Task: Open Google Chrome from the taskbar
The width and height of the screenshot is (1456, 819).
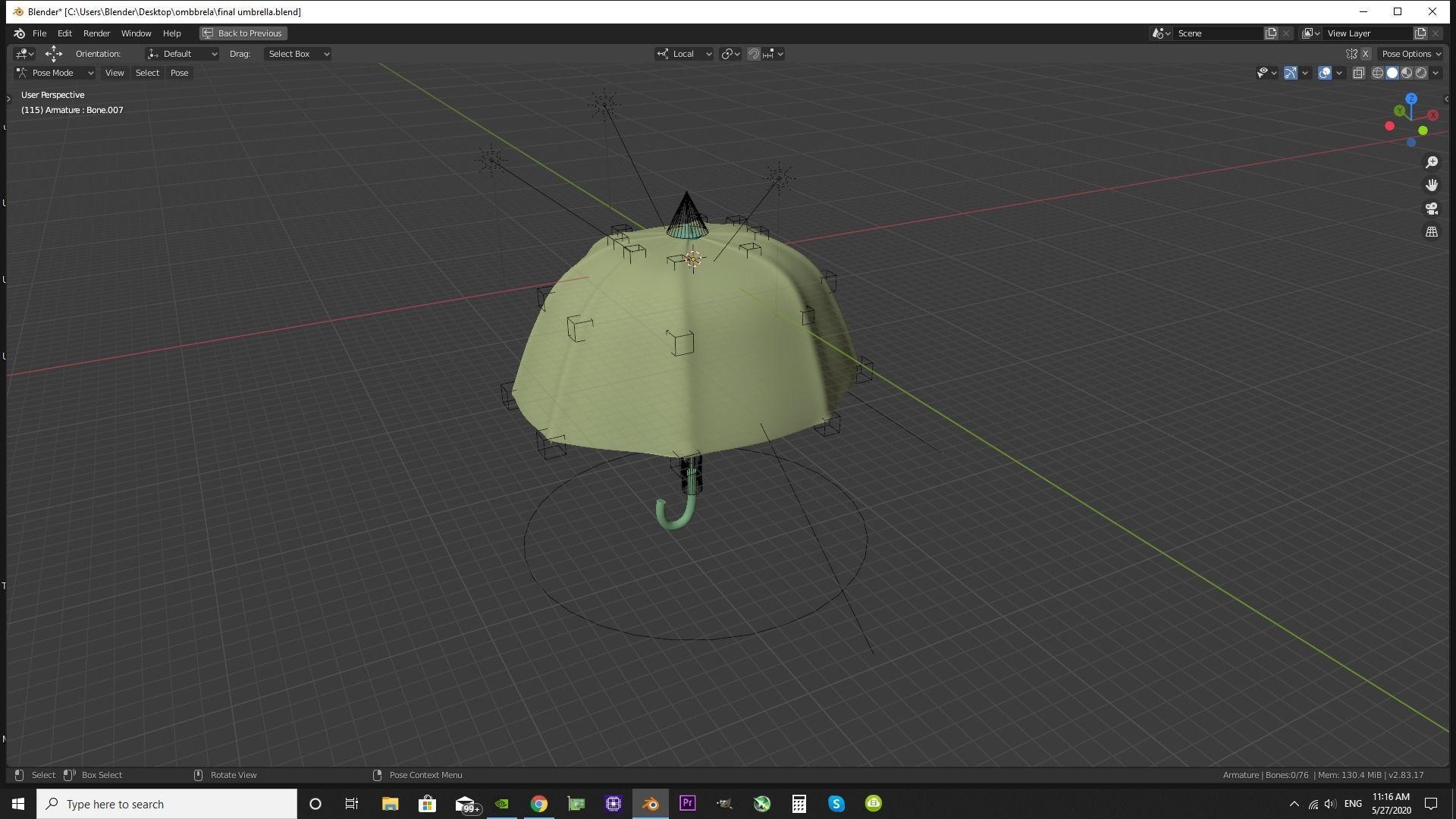Action: click(x=539, y=804)
